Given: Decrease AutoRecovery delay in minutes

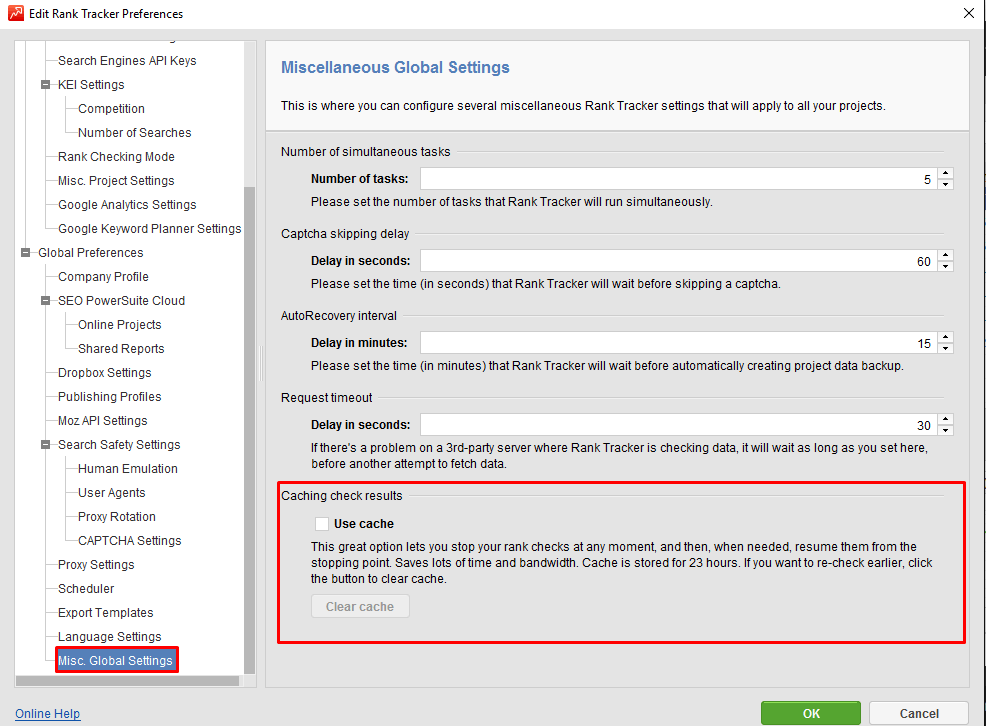Looking at the screenshot, I should tap(945, 348).
